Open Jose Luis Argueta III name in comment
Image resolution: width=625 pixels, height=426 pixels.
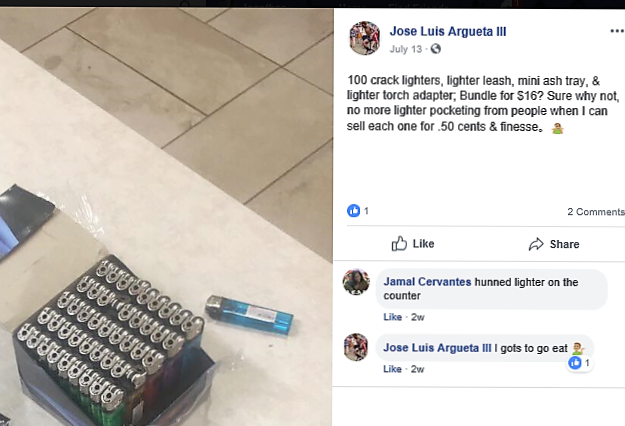[x=437, y=348]
